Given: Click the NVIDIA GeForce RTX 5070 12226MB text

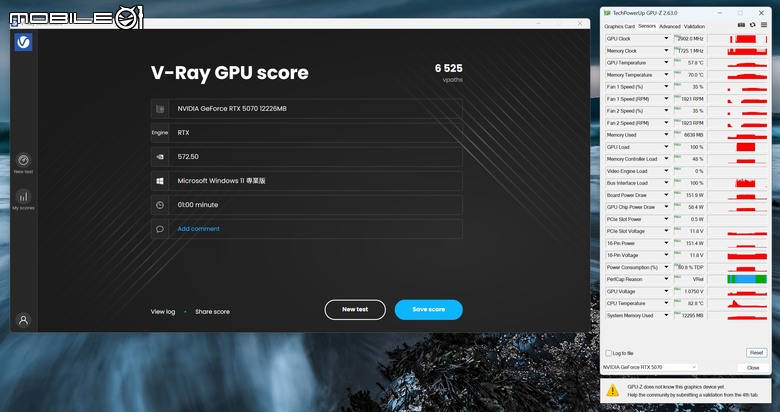Looking at the screenshot, I should [x=232, y=108].
